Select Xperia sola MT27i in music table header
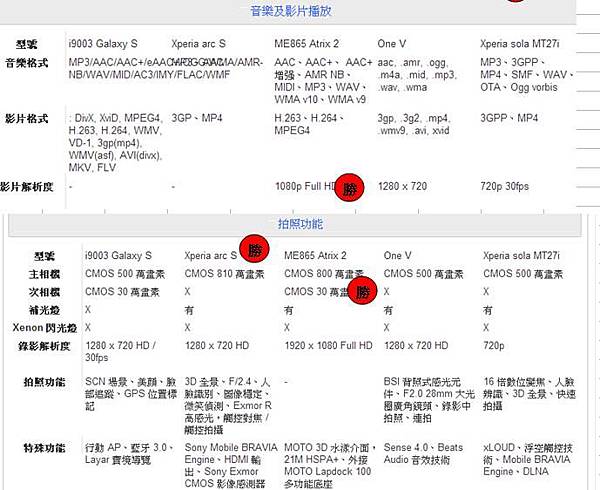Viewport: 600px width, 490px height. click(520, 44)
